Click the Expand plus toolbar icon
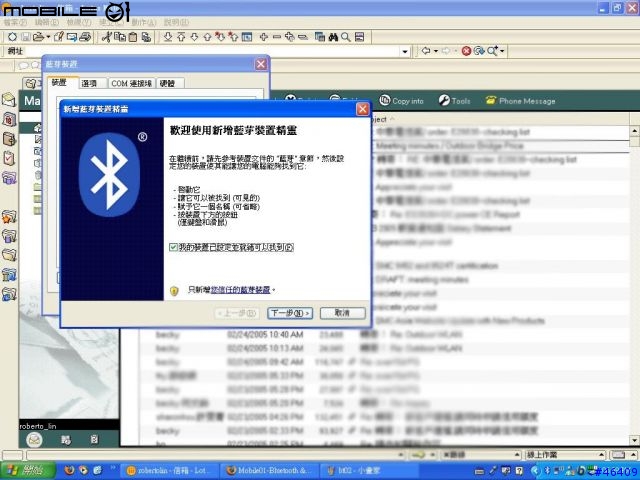 pyautogui.click(x=263, y=37)
